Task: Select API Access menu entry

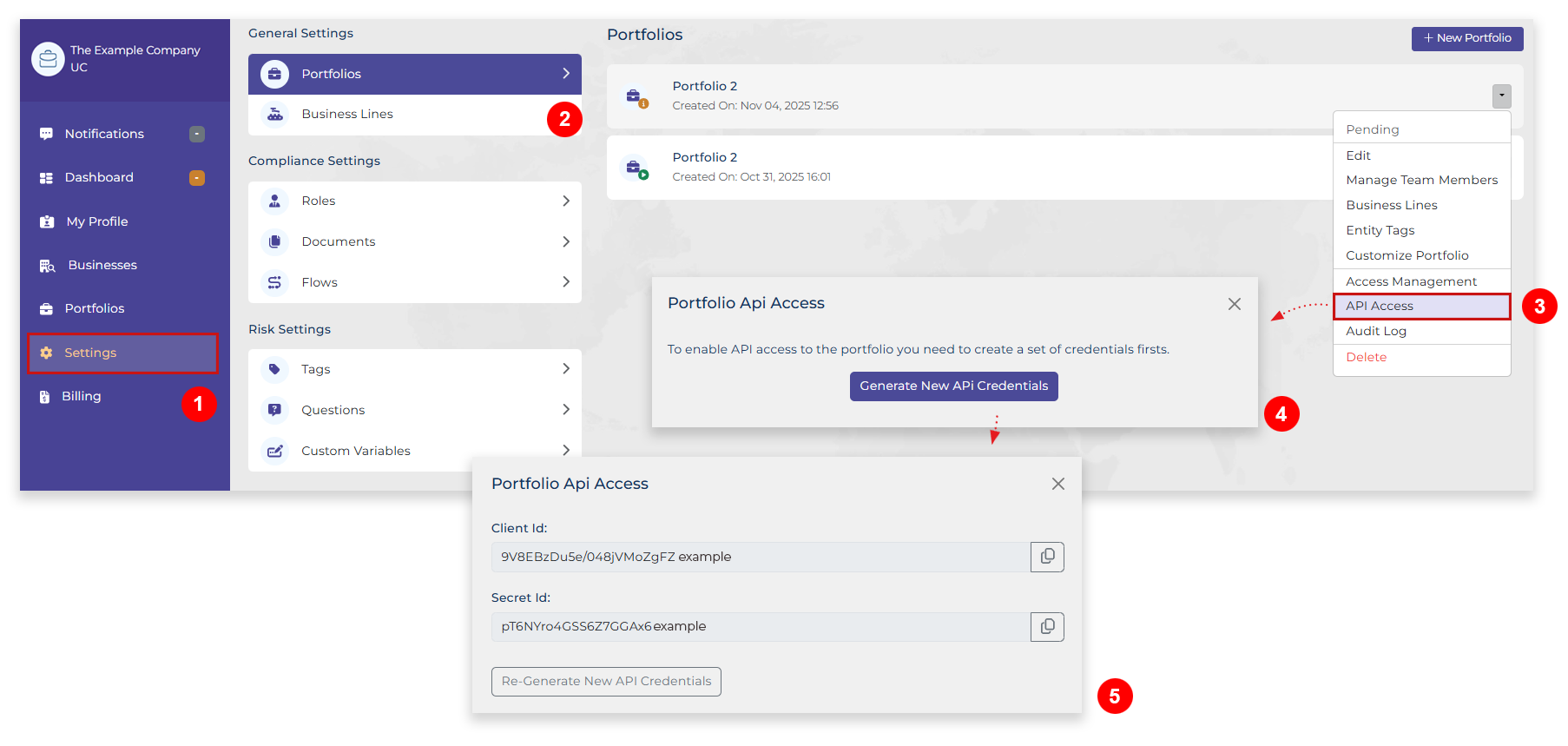Action: pos(1421,306)
